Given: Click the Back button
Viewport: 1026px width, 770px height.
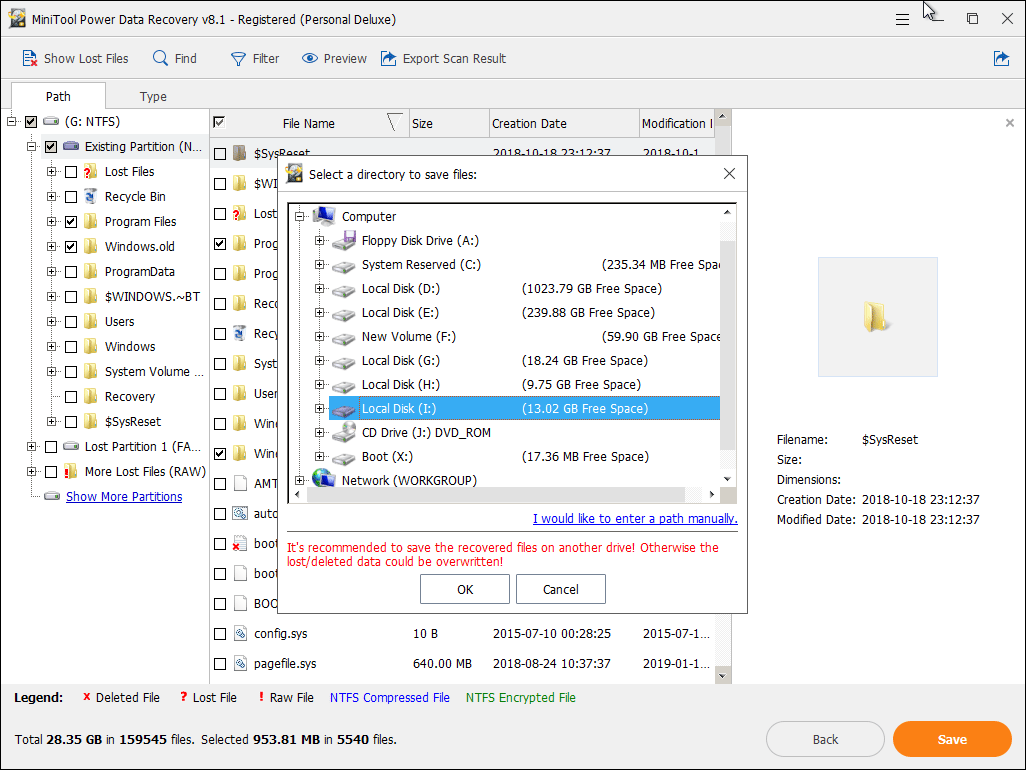Looking at the screenshot, I should point(825,739).
